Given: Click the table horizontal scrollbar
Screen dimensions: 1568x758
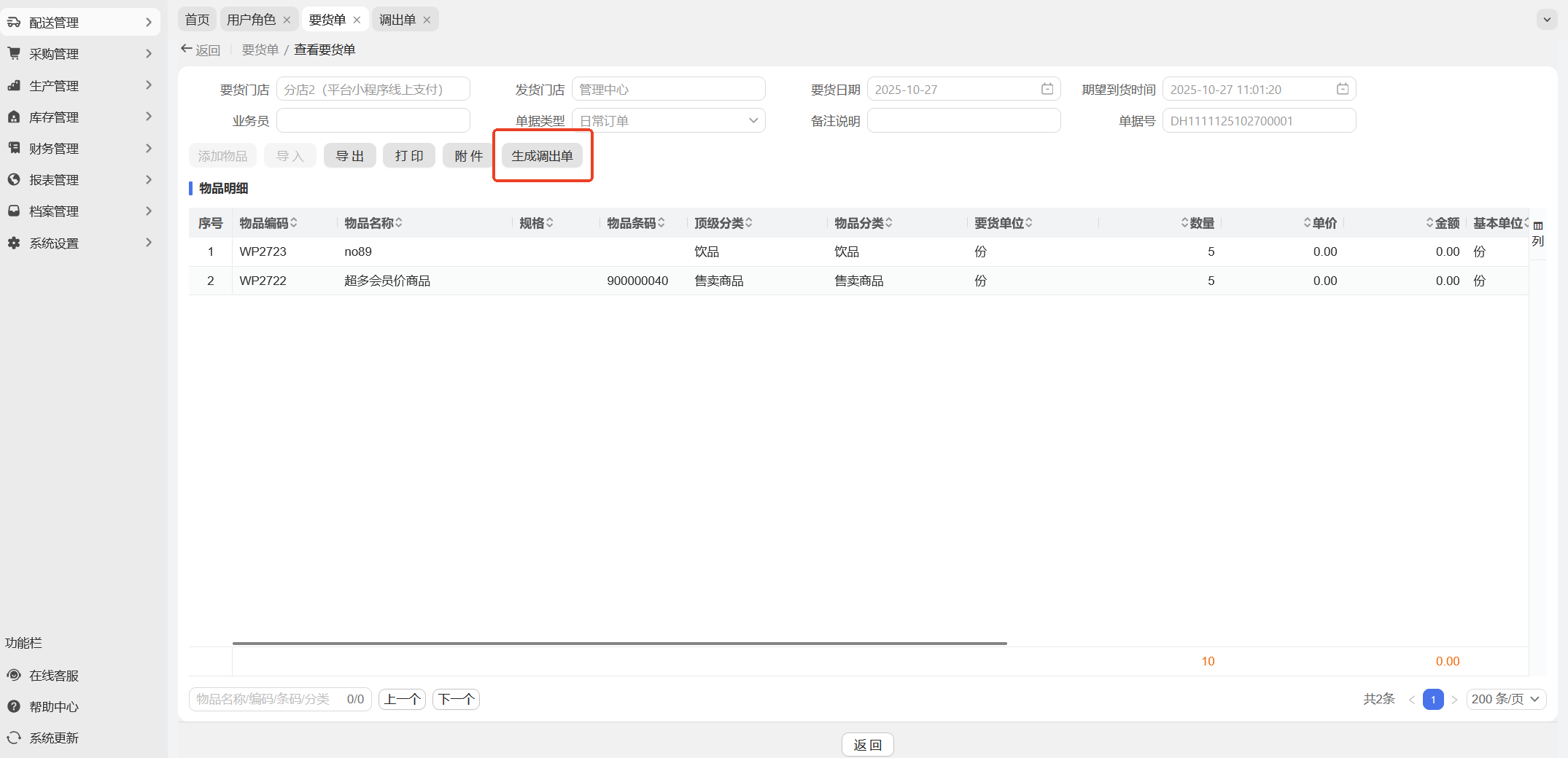Looking at the screenshot, I should click(620, 644).
